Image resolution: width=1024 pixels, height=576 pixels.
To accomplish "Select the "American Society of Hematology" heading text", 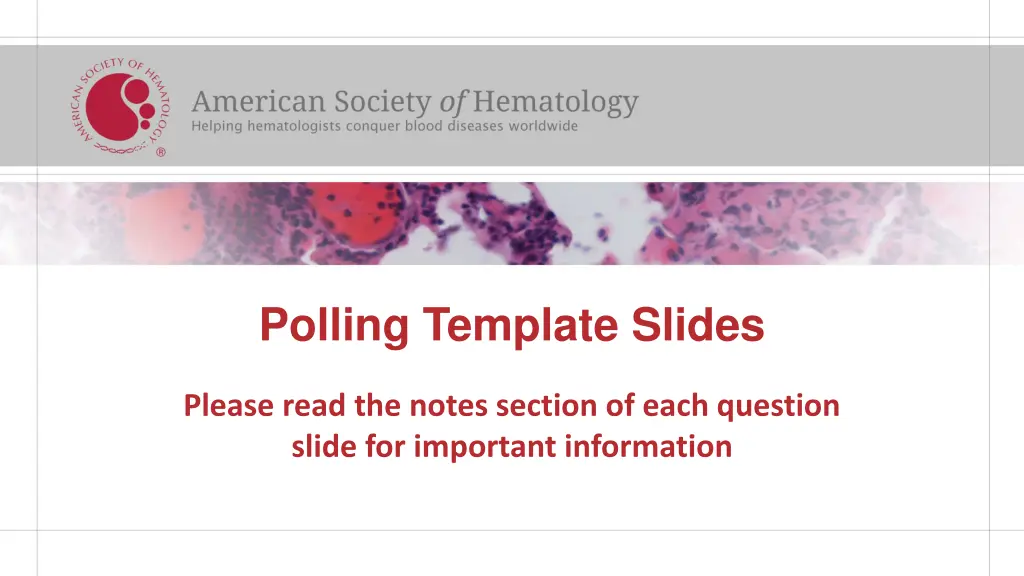I will 414,102.
